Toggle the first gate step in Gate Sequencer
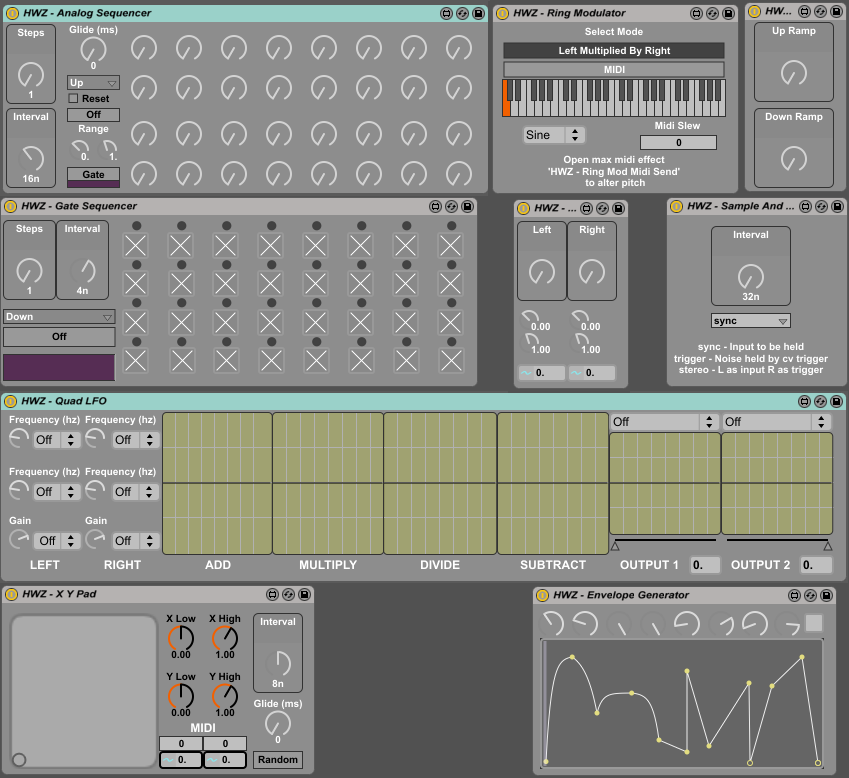This screenshot has height=778, width=849. tap(135, 245)
